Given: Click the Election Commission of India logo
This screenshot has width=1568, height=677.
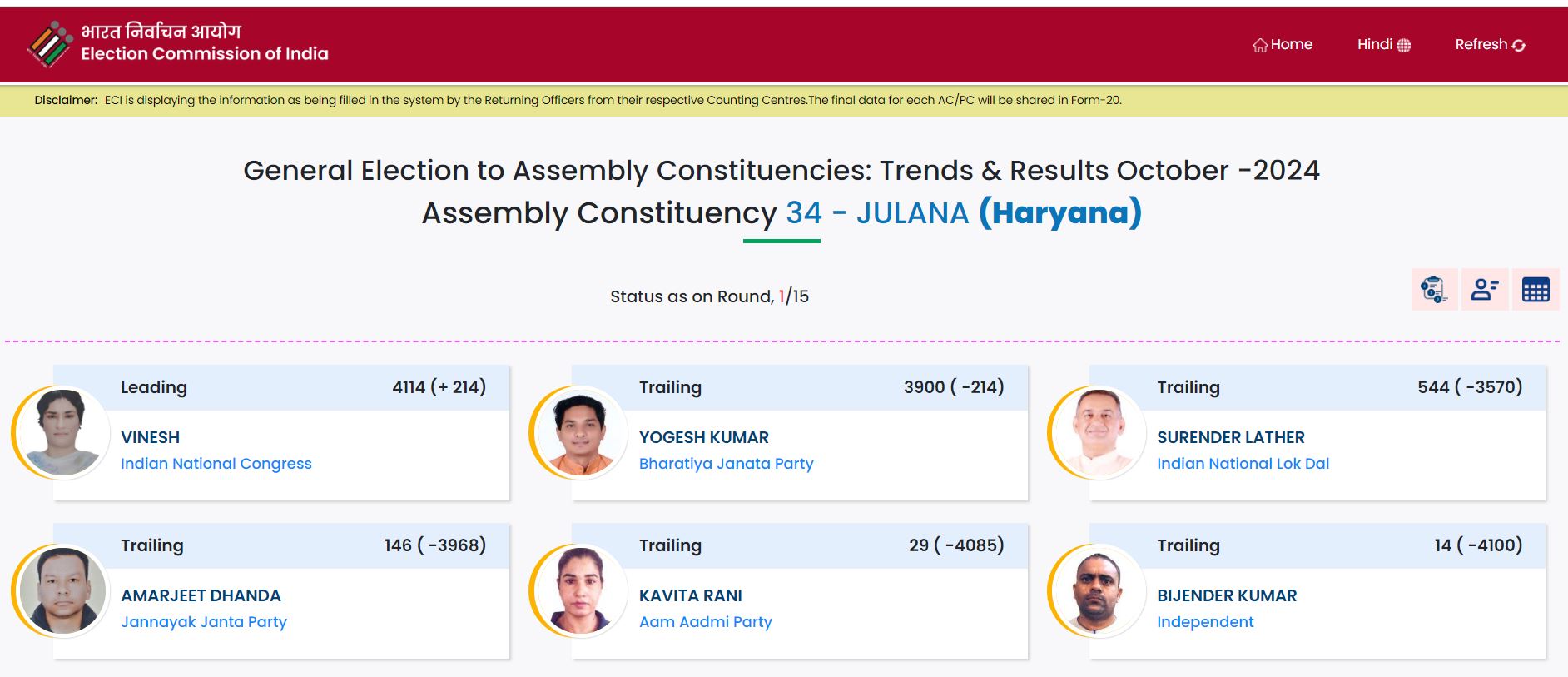Looking at the screenshot, I should tap(49, 44).
